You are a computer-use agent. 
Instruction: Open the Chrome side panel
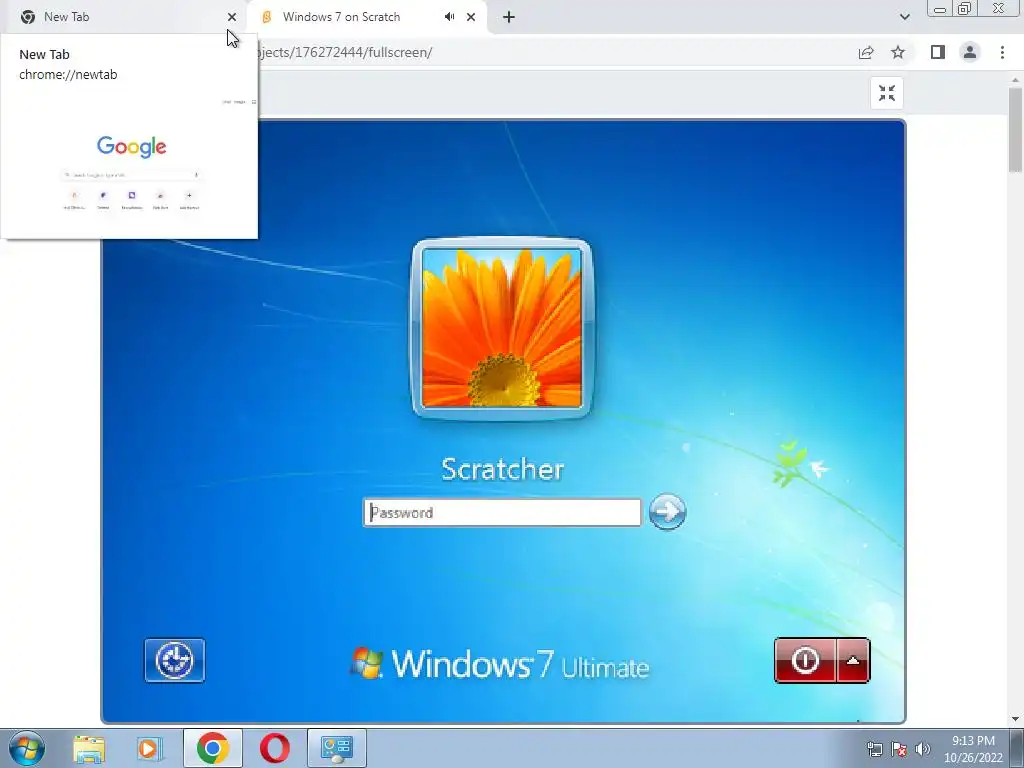[938, 52]
